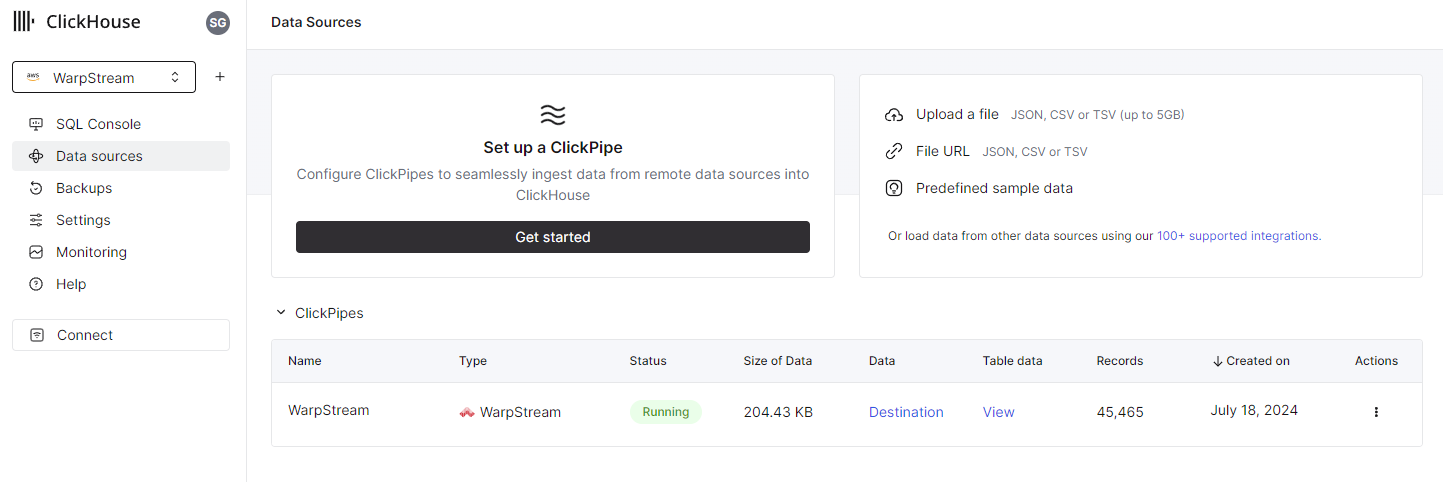Open the three-dot actions menu for WarpStream

click(x=1376, y=412)
